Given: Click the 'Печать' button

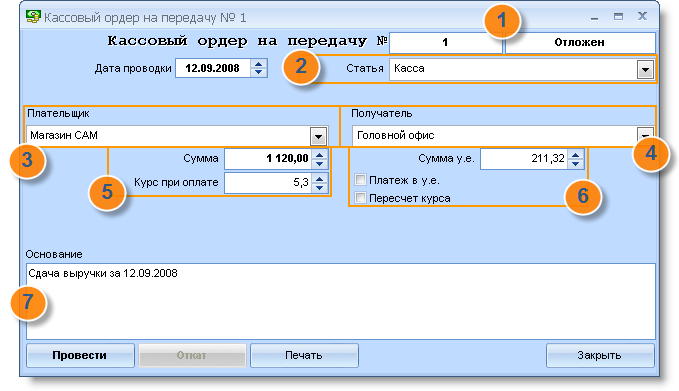Looking at the screenshot, I should click(304, 355).
